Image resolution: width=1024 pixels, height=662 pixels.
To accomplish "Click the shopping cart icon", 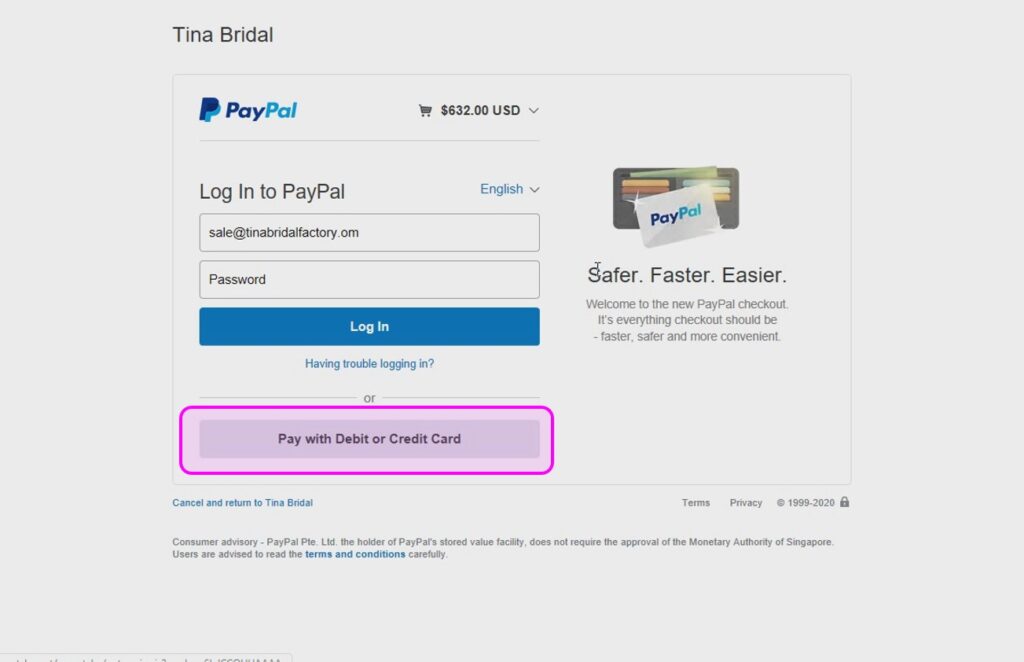I will pyautogui.click(x=425, y=110).
